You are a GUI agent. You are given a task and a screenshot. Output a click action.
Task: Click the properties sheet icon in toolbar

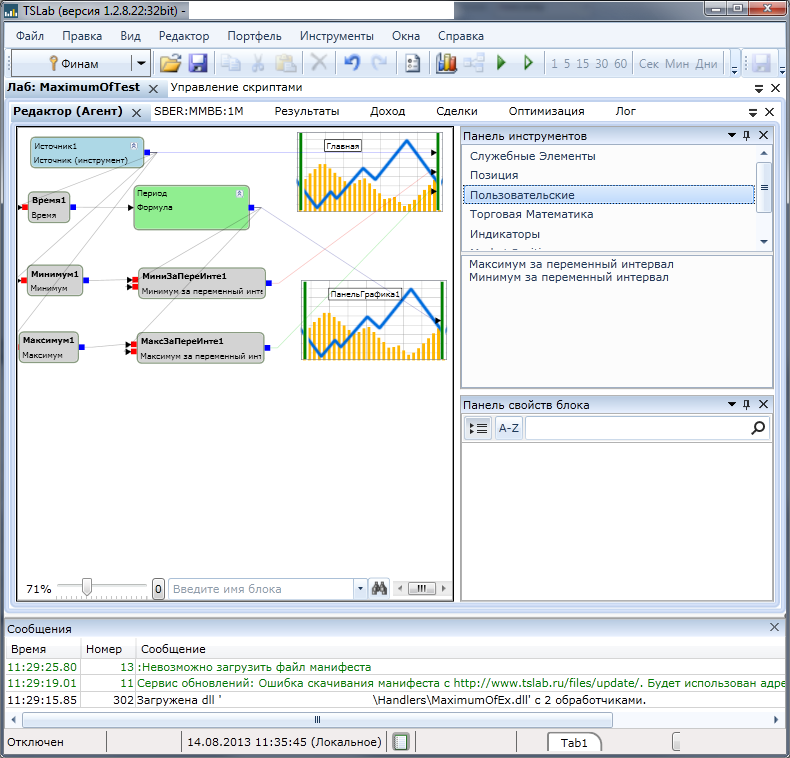pyautogui.click(x=412, y=63)
